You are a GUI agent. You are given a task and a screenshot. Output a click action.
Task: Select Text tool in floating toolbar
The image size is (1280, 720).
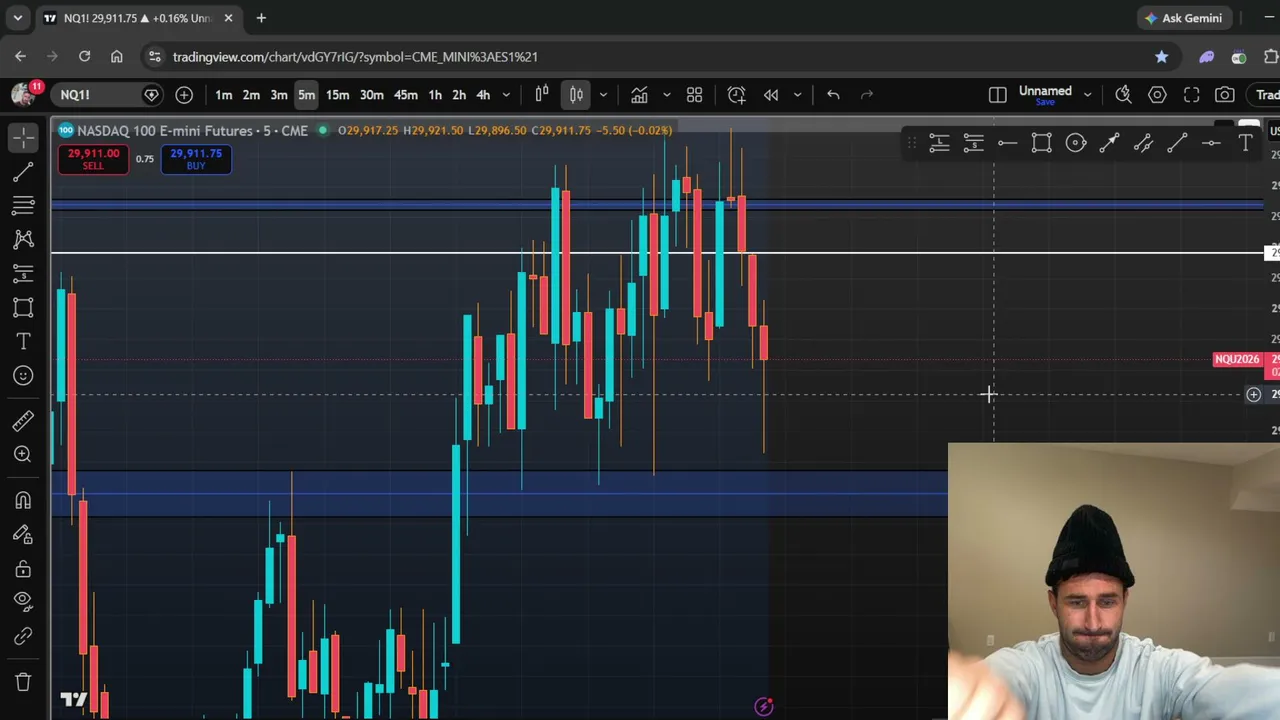point(1245,144)
